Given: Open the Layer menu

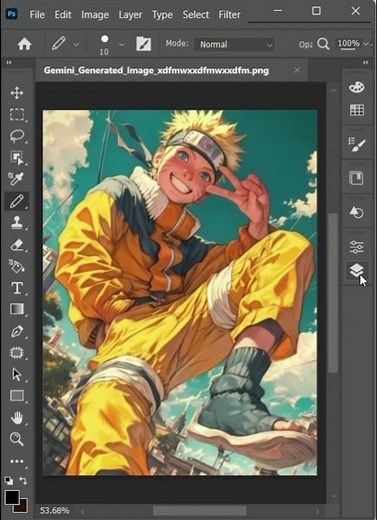Looking at the screenshot, I should [130, 15].
